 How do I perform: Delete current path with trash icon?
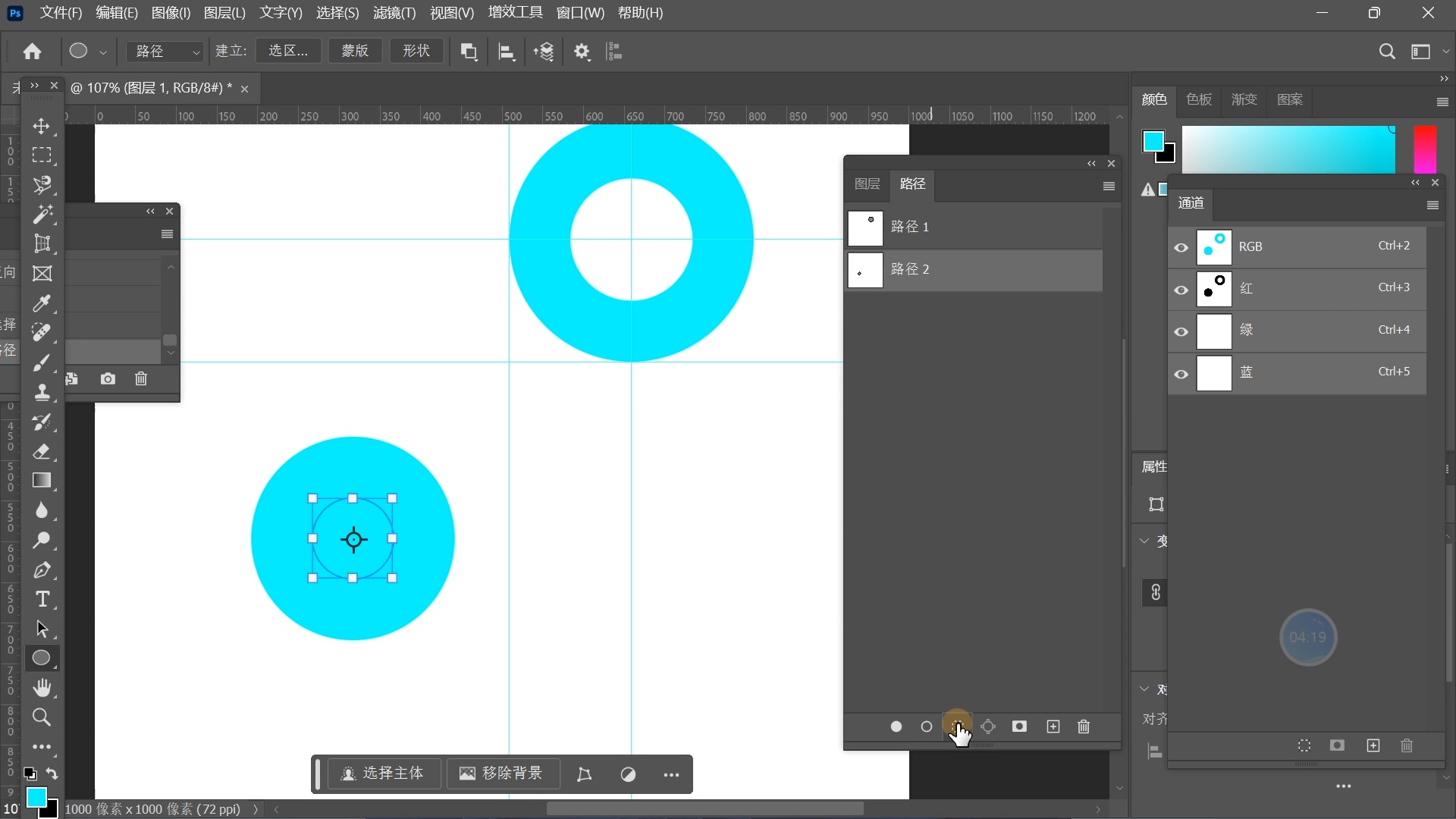tap(1084, 726)
